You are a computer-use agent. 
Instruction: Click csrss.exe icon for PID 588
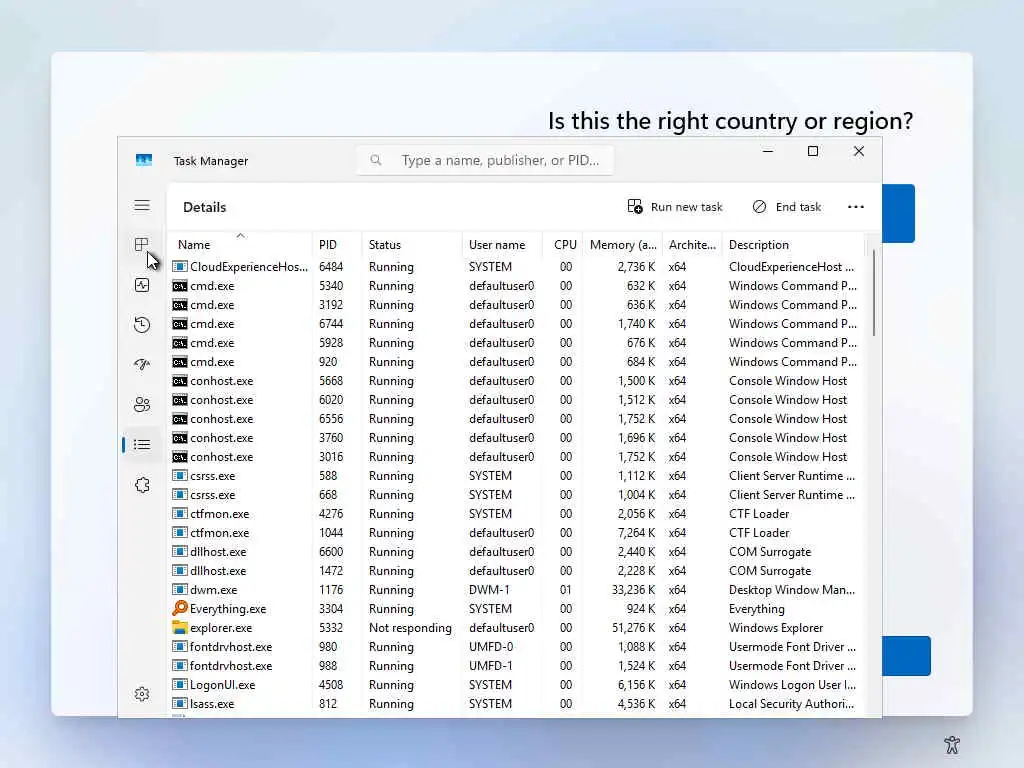pyautogui.click(x=180, y=475)
